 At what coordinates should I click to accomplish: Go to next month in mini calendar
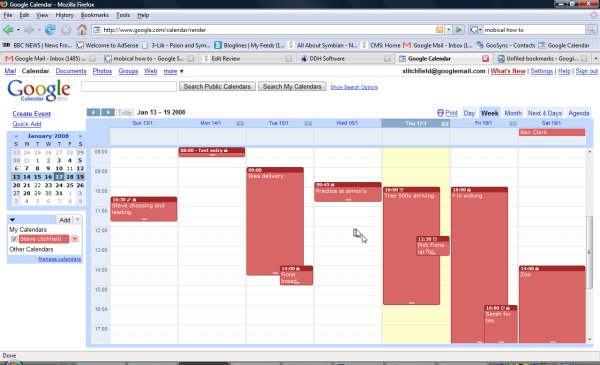click(80, 136)
